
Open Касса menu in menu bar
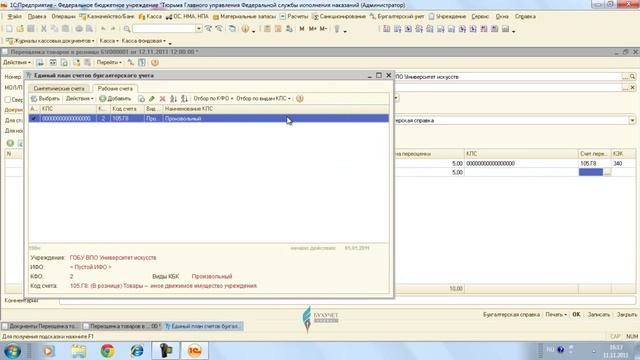coord(150,17)
